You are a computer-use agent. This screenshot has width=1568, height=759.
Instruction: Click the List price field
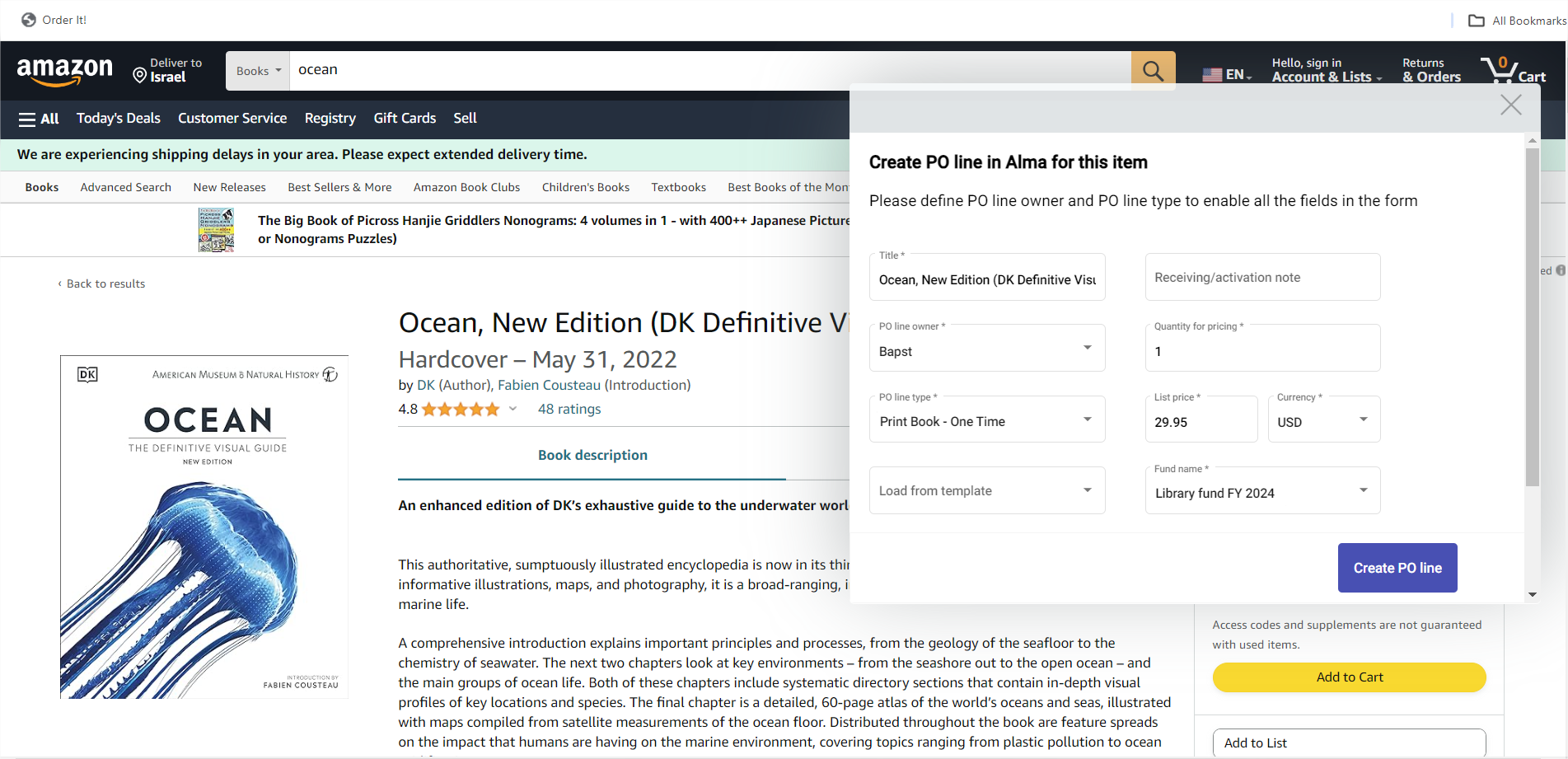(x=1201, y=419)
